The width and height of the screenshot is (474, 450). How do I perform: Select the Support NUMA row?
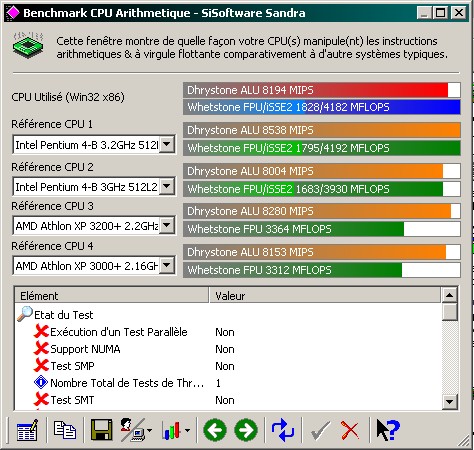coord(228,349)
